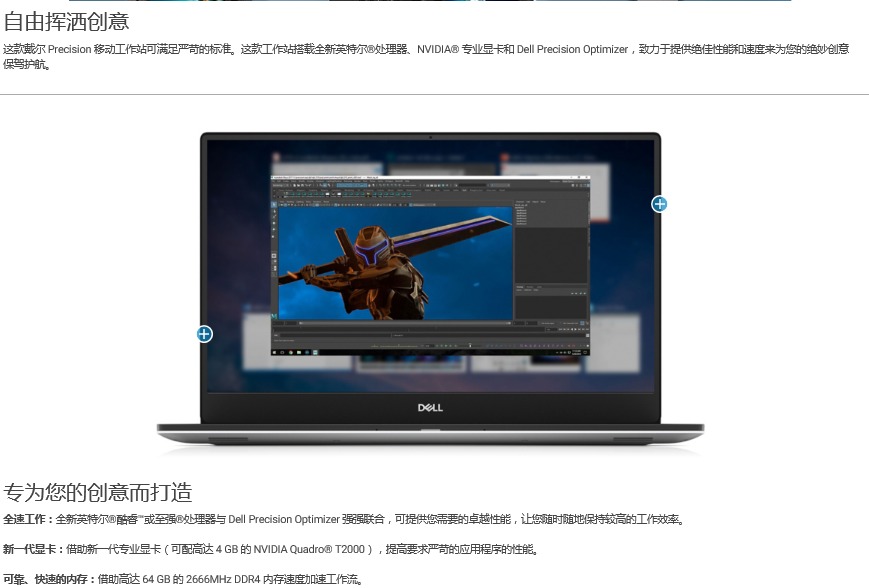Click the plus hotspot on the left screen edge
This screenshot has height=588, width=869.
[204, 334]
